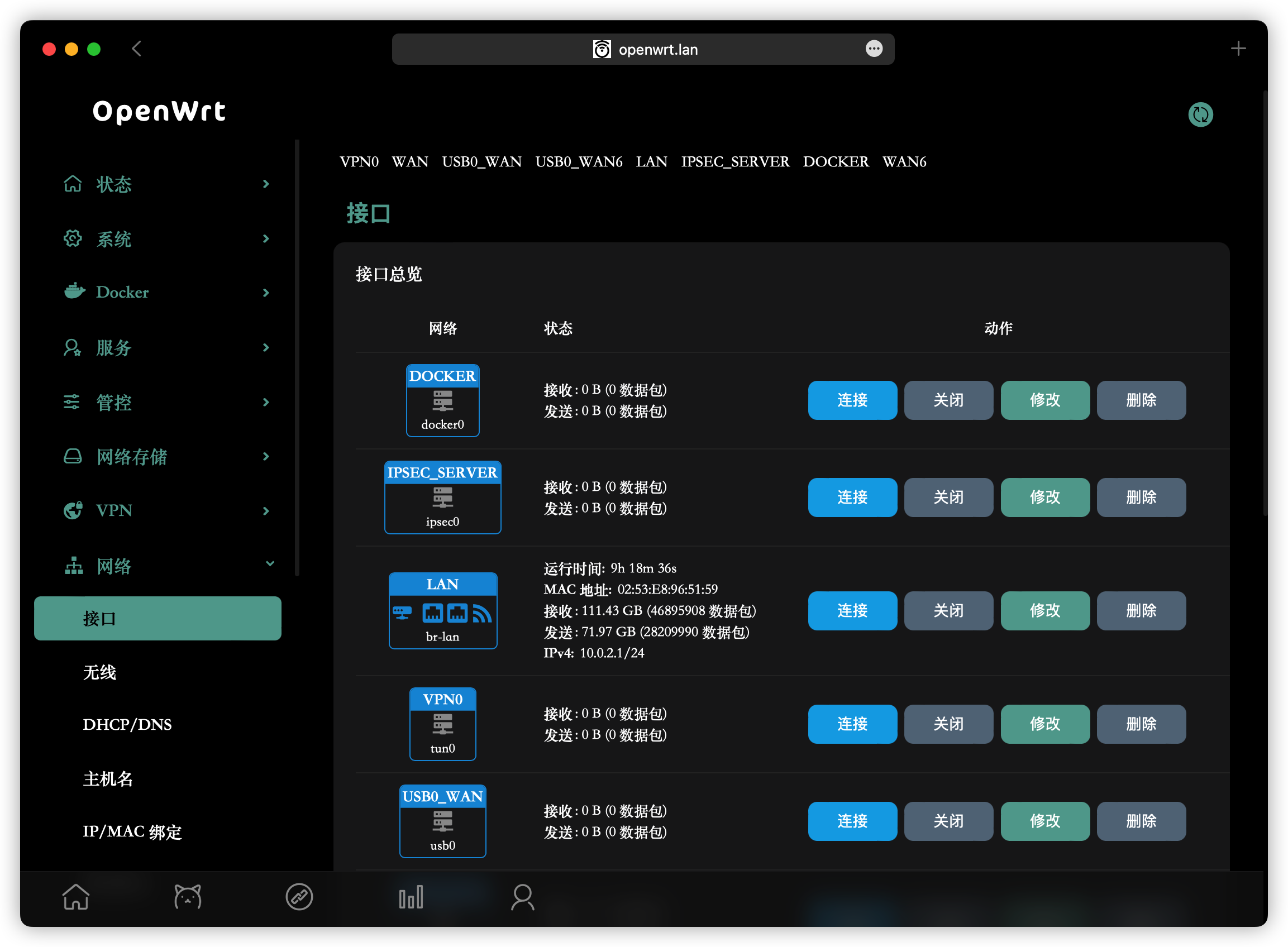Click 关闭 for the LAN interface

949,611
